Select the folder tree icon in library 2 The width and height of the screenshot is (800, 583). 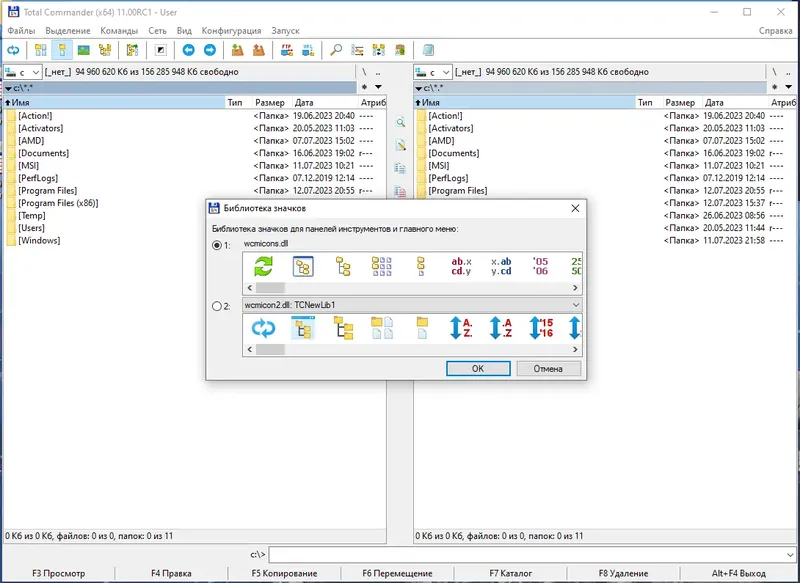pyautogui.click(x=343, y=328)
